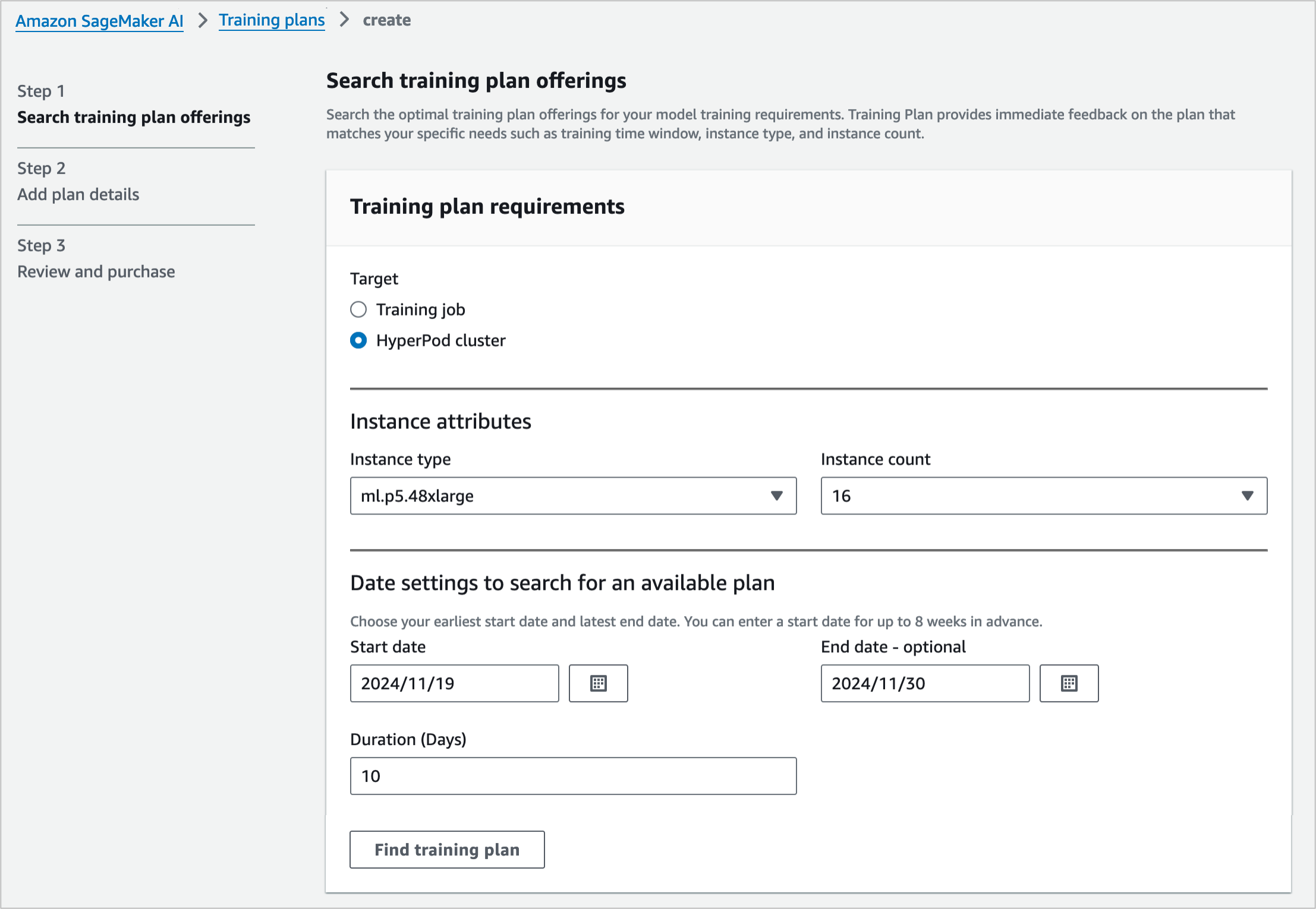
Task: Click the Find training plan button
Action: 447,850
